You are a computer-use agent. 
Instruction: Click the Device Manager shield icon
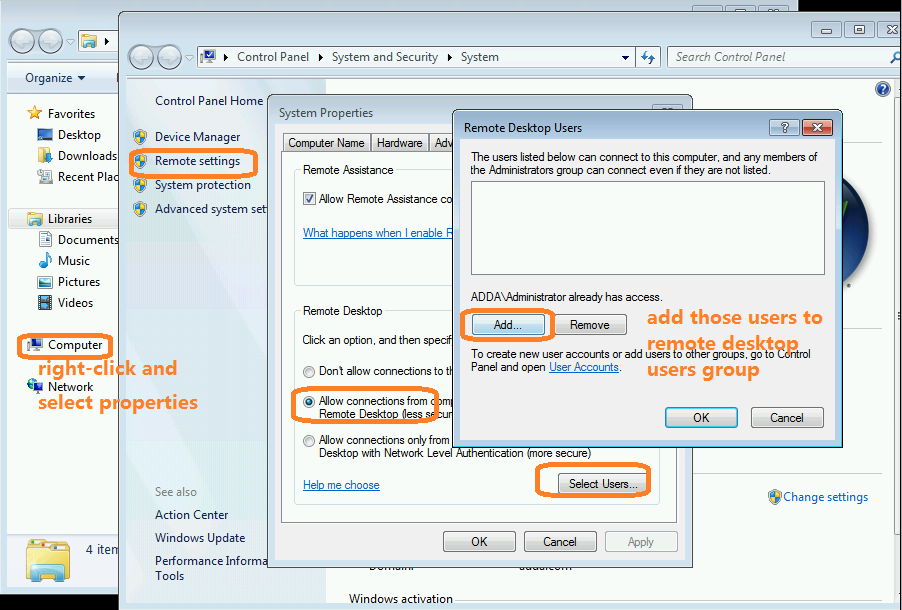(x=140, y=137)
